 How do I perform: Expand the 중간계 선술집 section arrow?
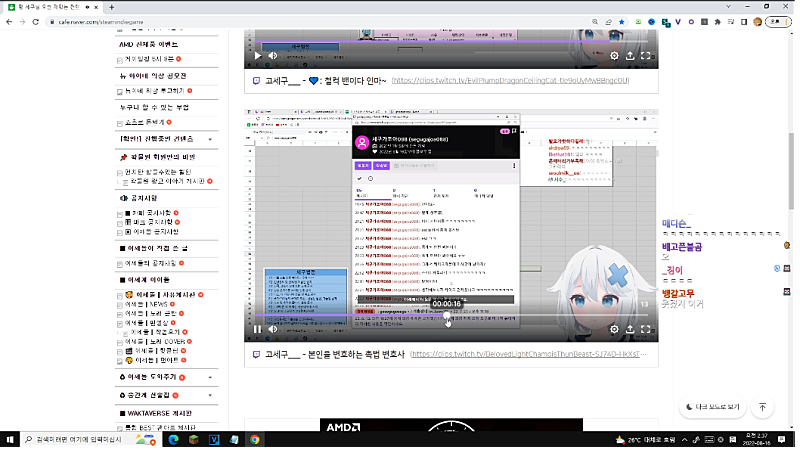(207, 395)
